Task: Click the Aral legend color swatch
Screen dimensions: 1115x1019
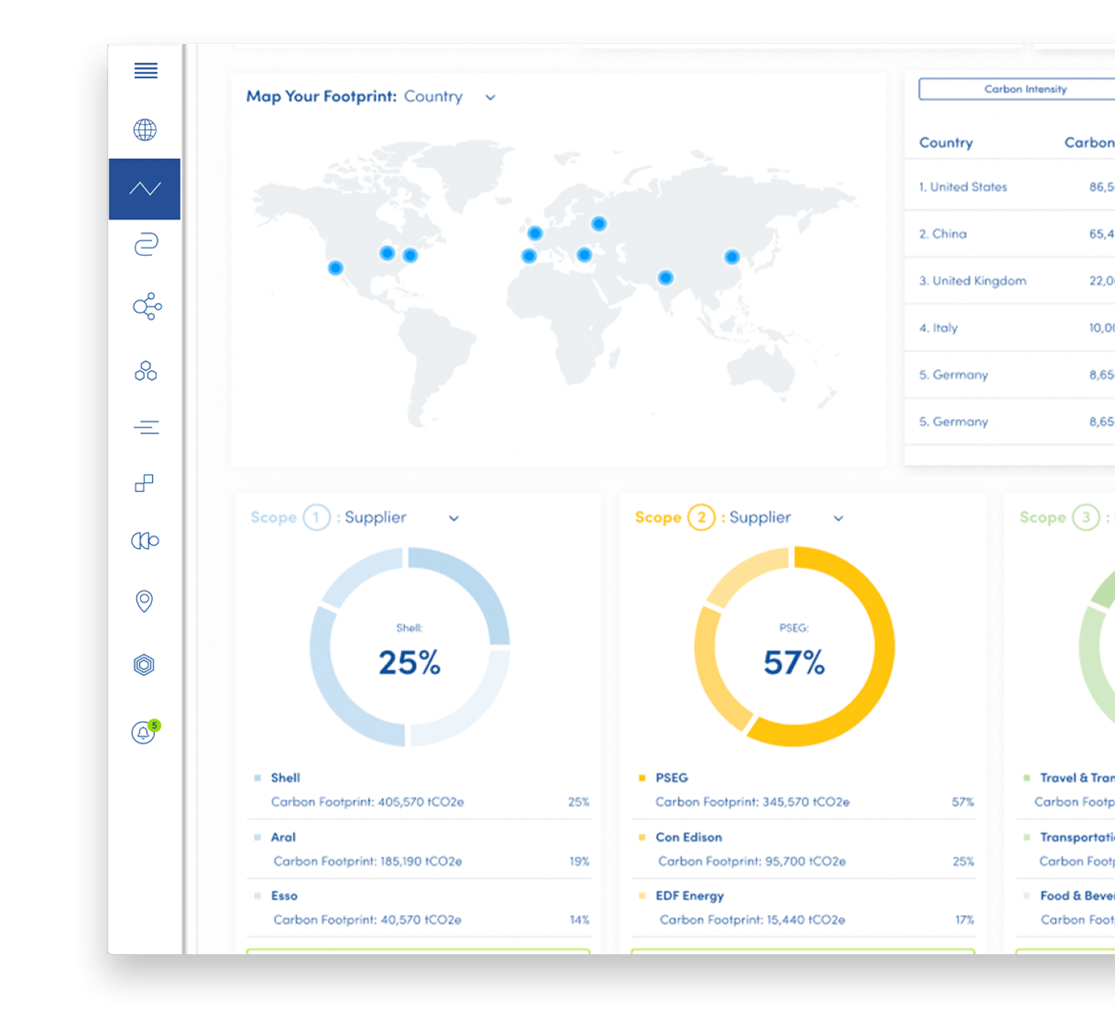Action: (257, 837)
